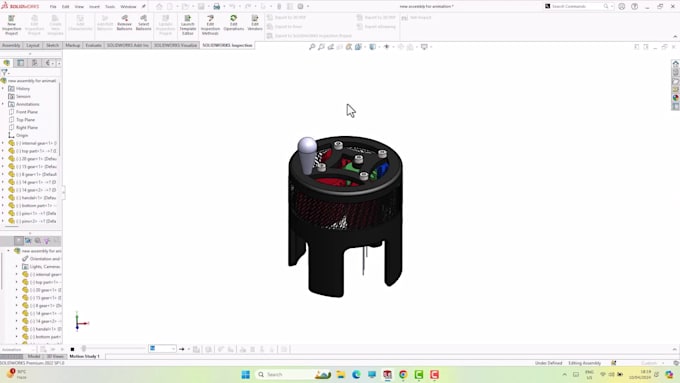Switch to Layout ribbon tab

33,45
